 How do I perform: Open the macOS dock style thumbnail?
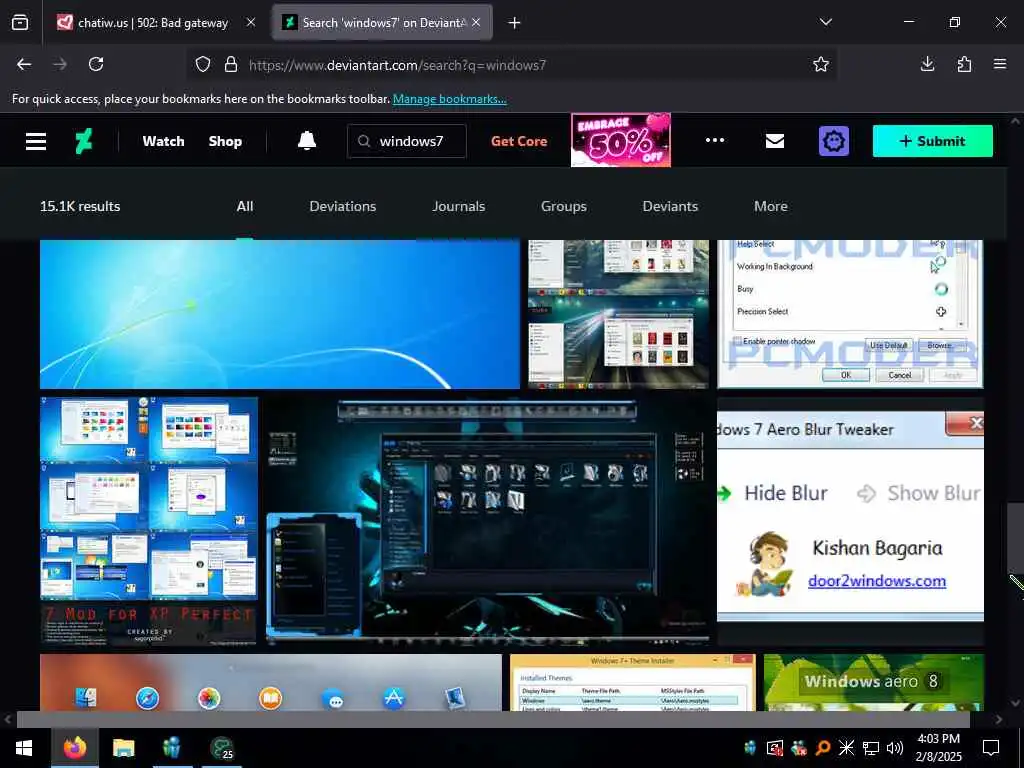coord(271,682)
